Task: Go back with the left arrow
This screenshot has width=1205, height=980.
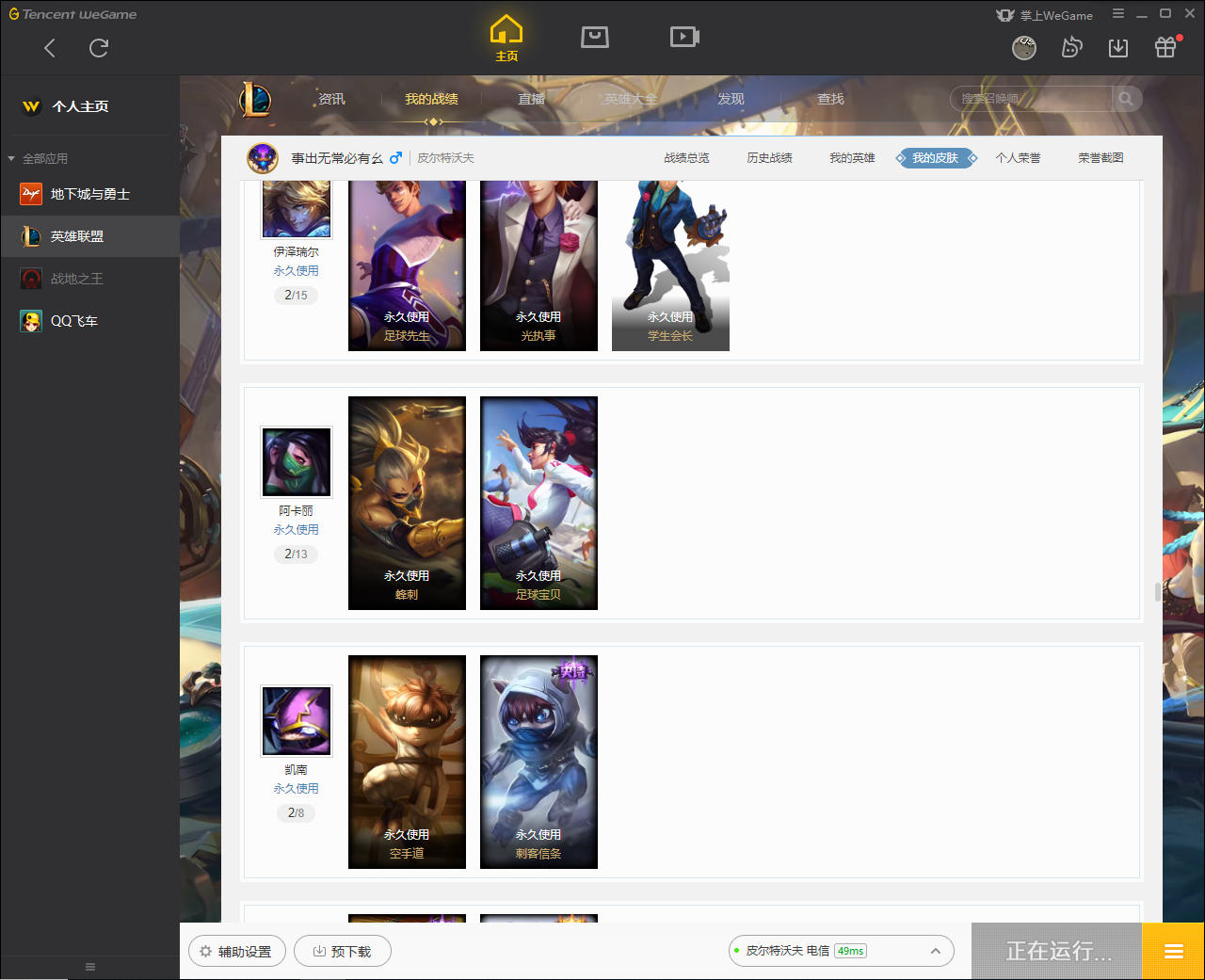Action: (x=50, y=48)
